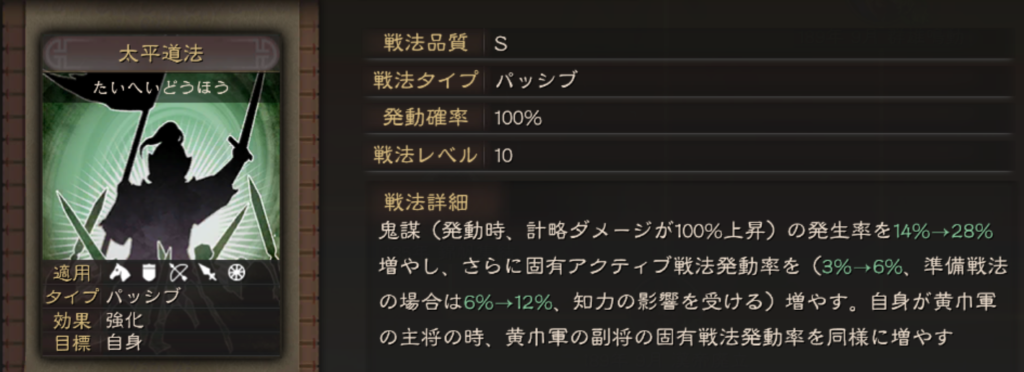Select the 発動確率 100% row
Viewport: 1024px width, 372px height.
point(690,118)
